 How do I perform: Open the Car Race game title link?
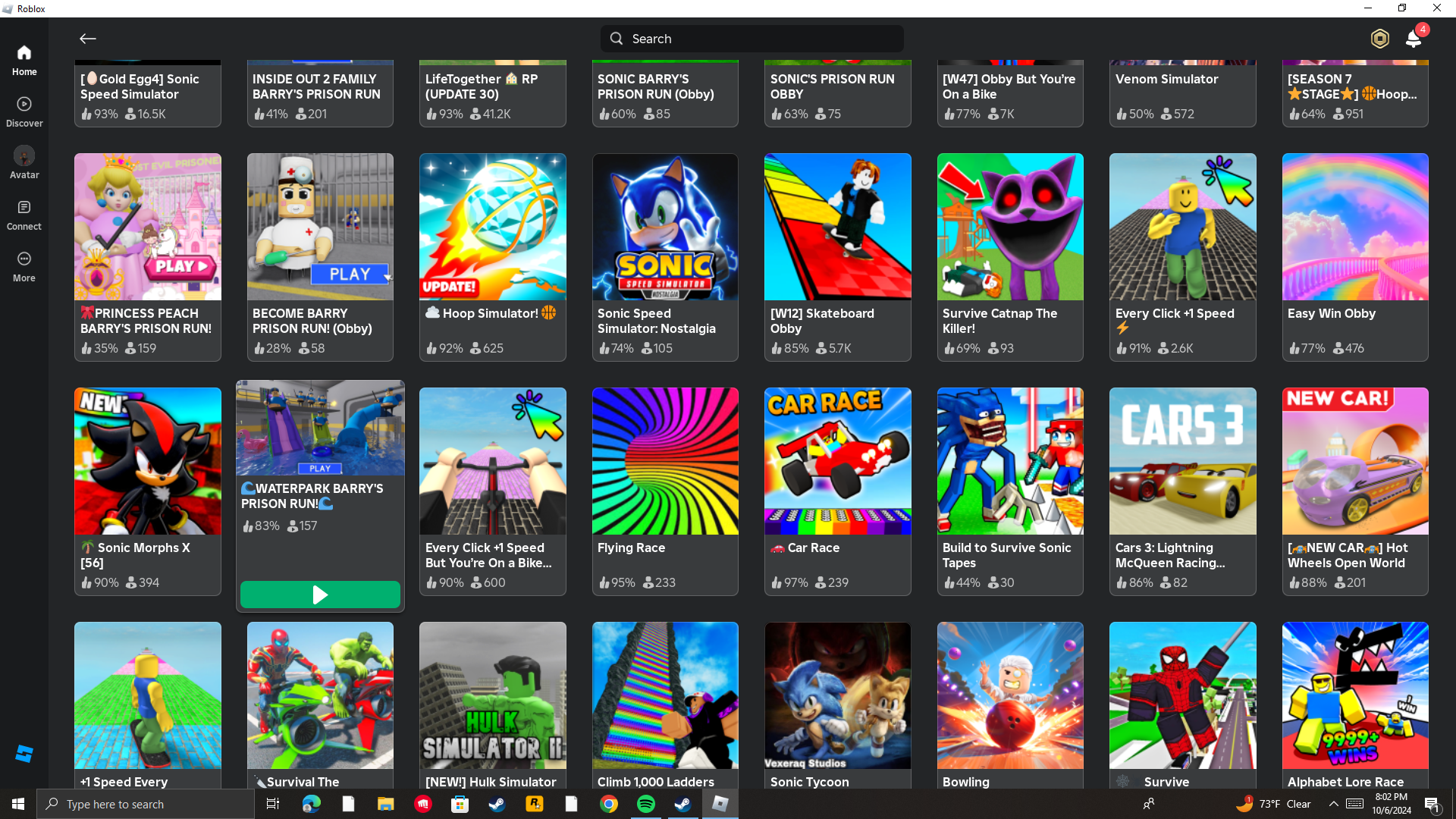pos(813,548)
